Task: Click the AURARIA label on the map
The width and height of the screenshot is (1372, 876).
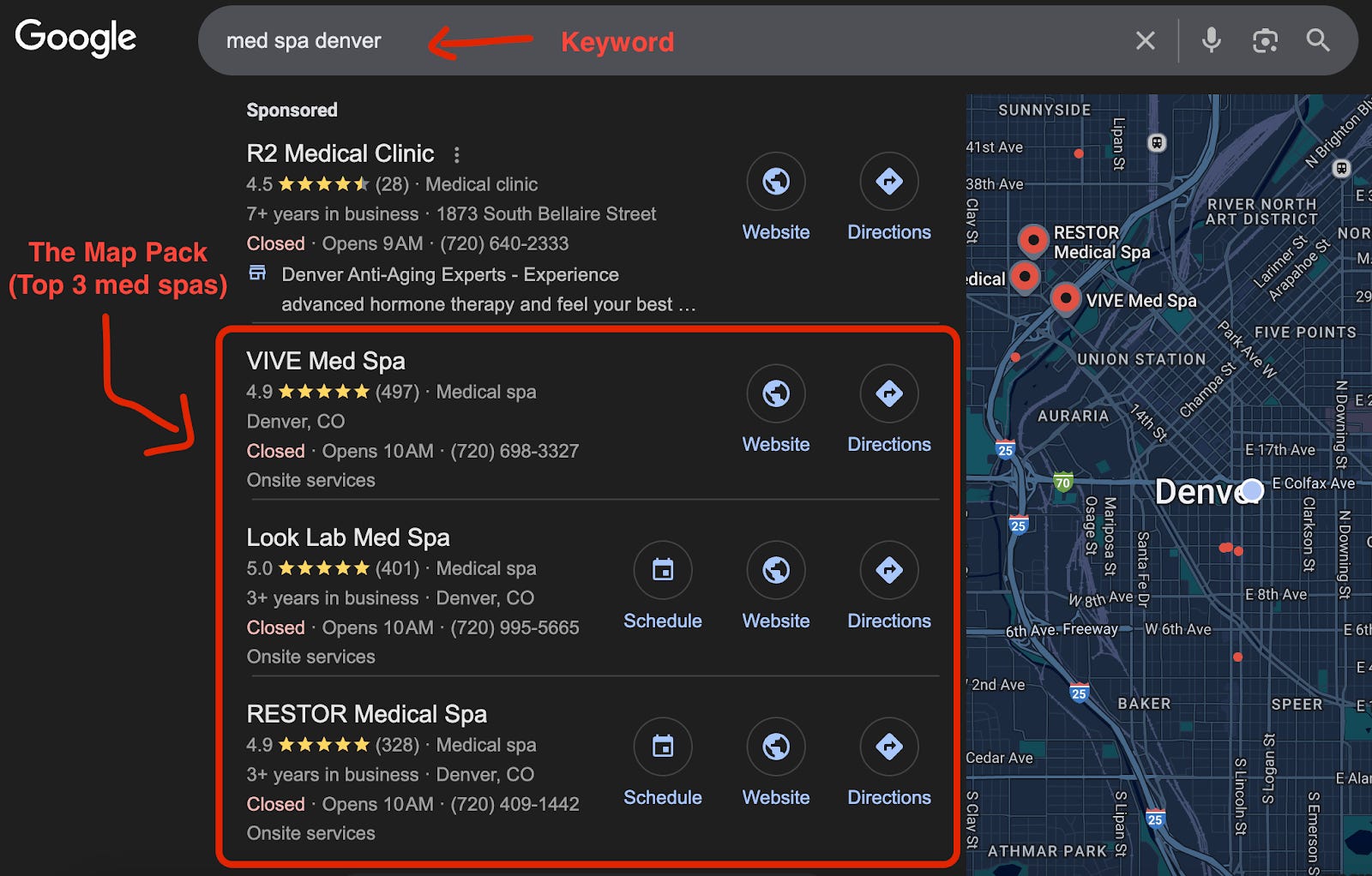Action: click(x=1073, y=416)
